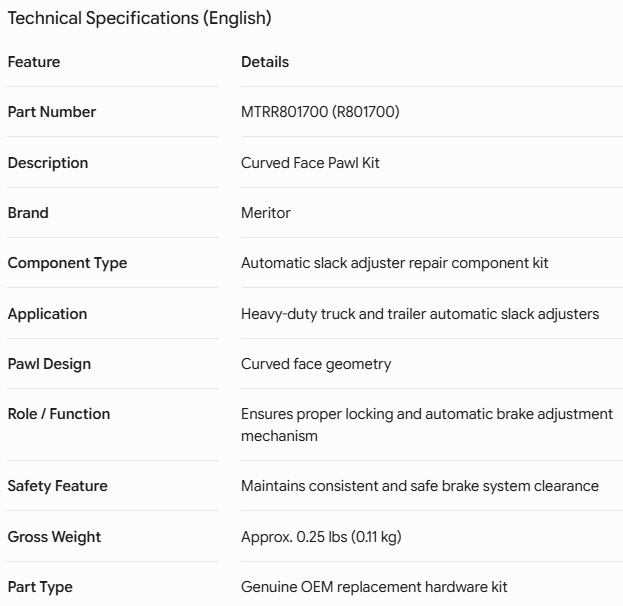Click the Role / Function label
This screenshot has width=623, height=606.
tap(59, 414)
